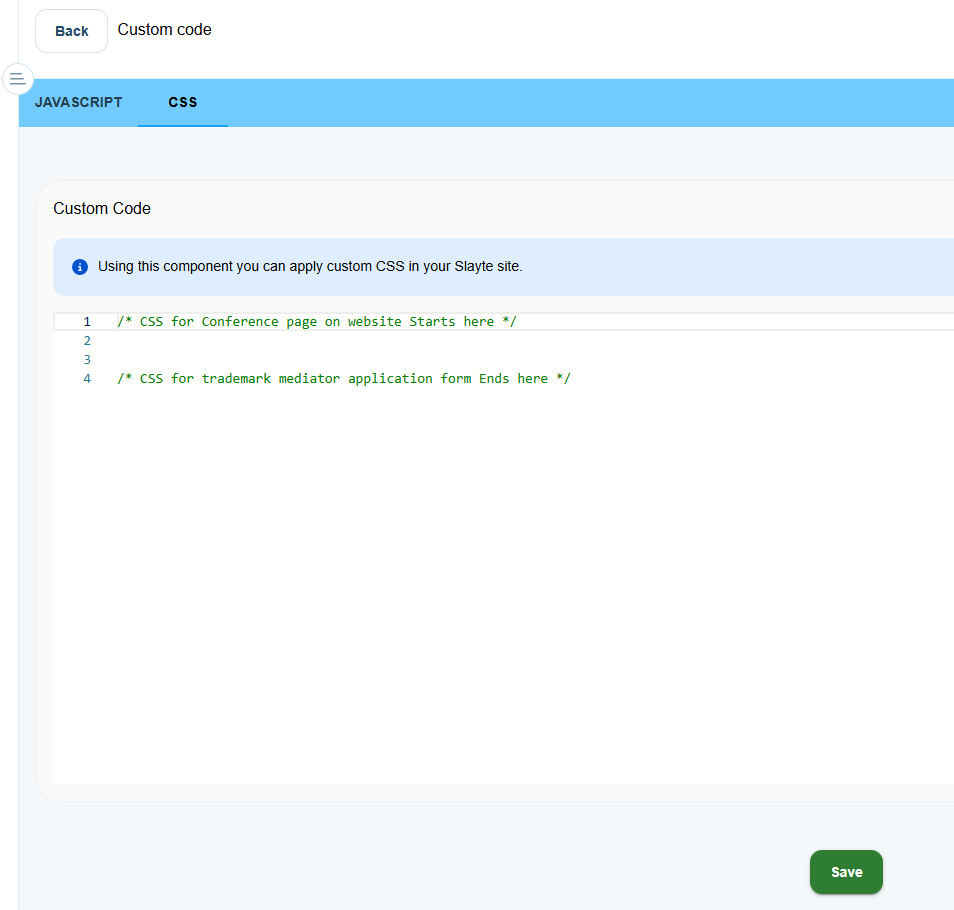Click line number 2 in the gutter
954x910 pixels.
pos(87,341)
